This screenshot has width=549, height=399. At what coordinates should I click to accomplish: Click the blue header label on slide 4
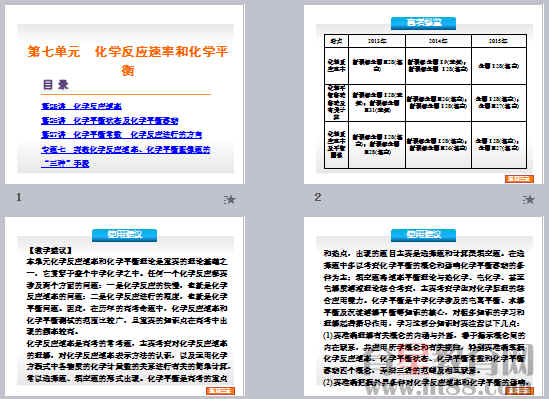(x=423, y=235)
